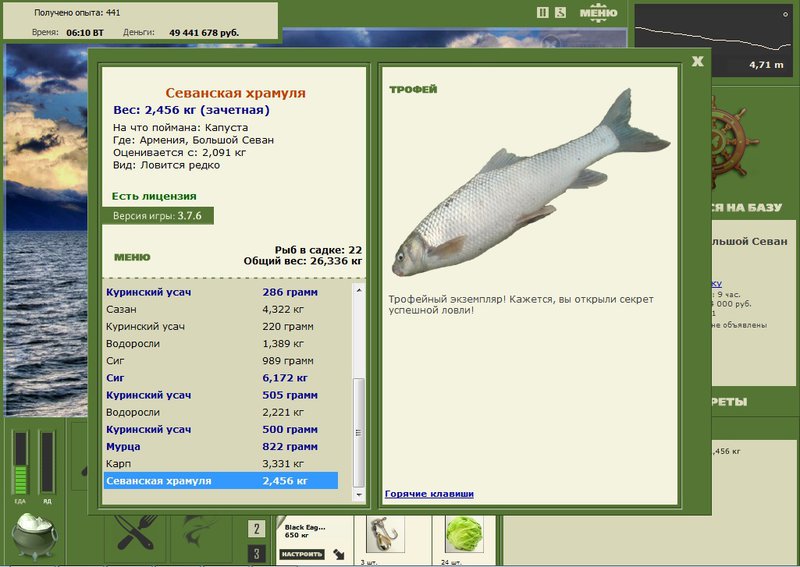Select the Сиг 6,172 кг row
This screenshot has width=800, height=567.
(x=220, y=378)
